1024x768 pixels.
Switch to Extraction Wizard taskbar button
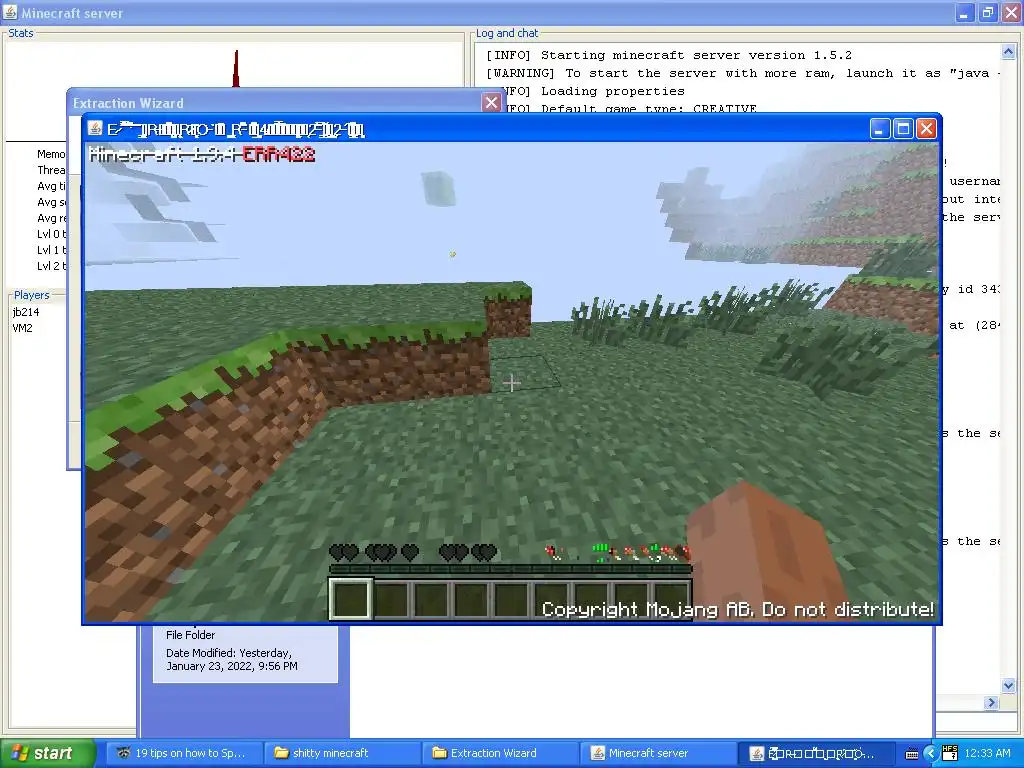[500, 753]
